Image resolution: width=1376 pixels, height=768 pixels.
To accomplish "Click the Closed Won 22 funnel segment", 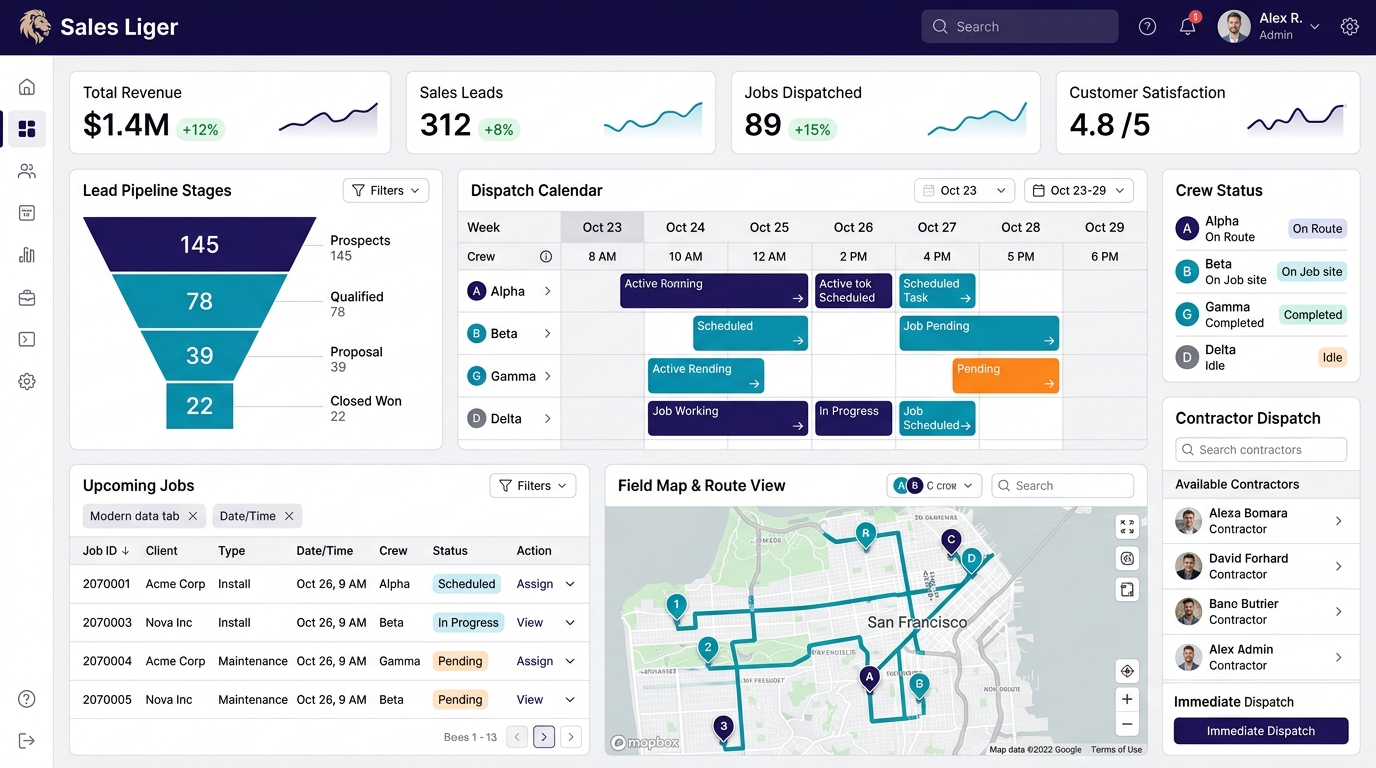I will tap(199, 406).
